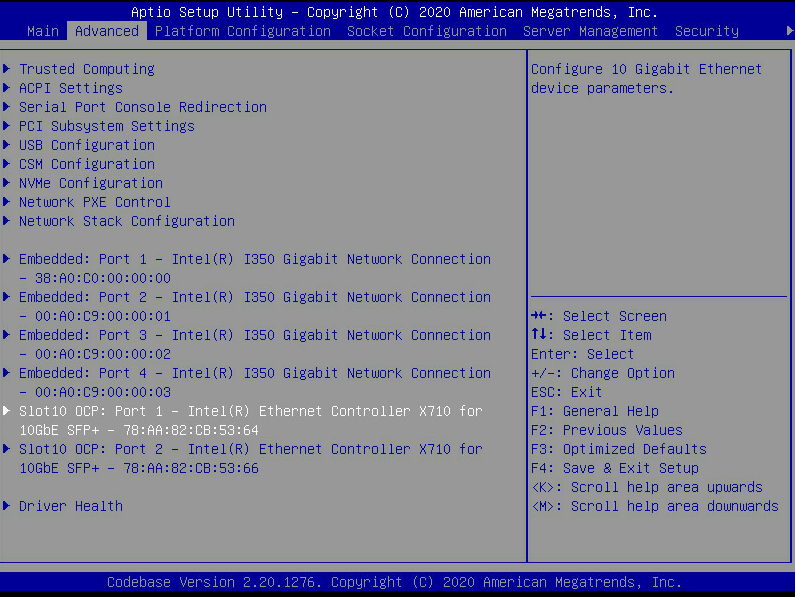Click the Codebase Version 2.20.1276 footer
This screenshot has width=796, height=597.
(394, 582)
